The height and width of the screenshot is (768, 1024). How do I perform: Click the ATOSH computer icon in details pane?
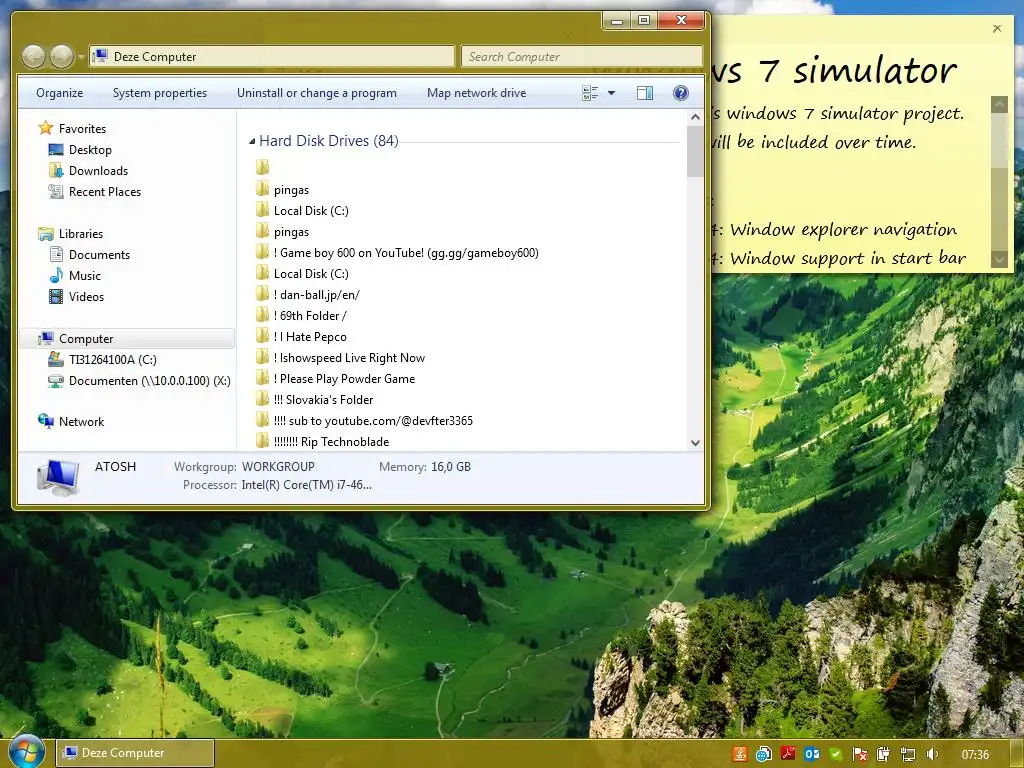58,477
